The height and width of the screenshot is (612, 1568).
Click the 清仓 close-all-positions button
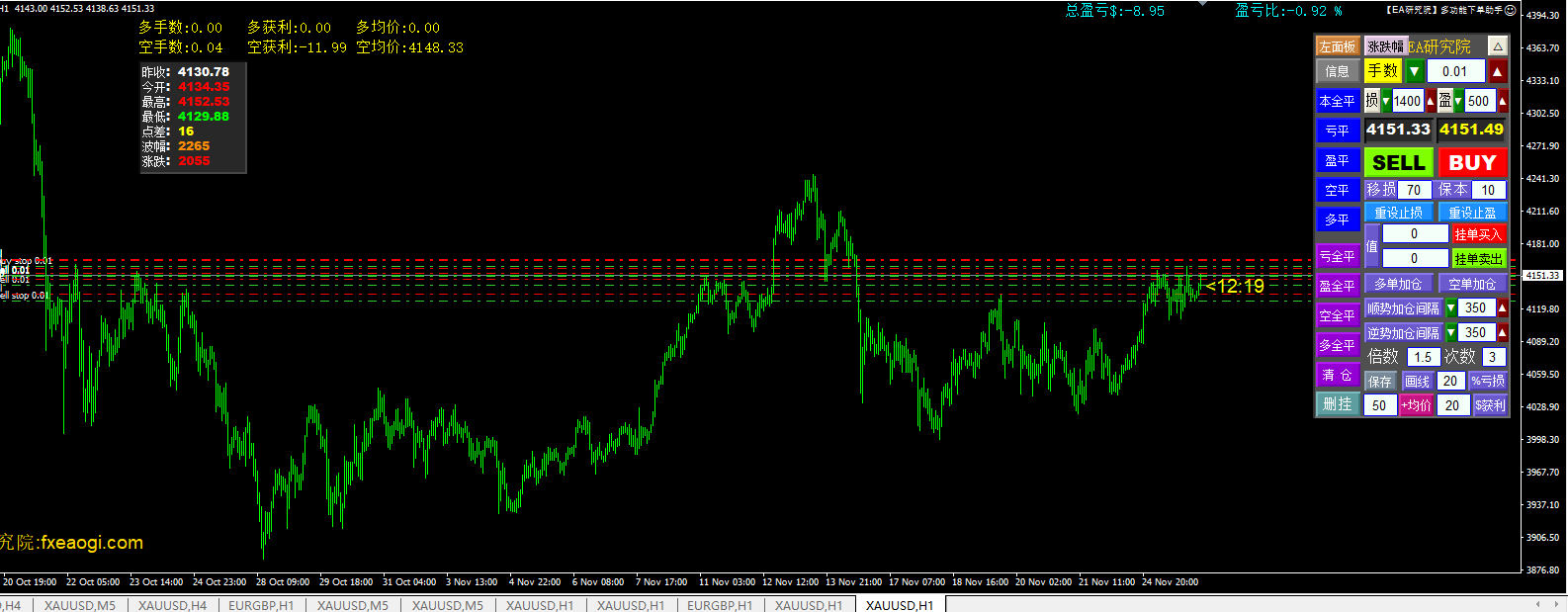point(1337,375)
